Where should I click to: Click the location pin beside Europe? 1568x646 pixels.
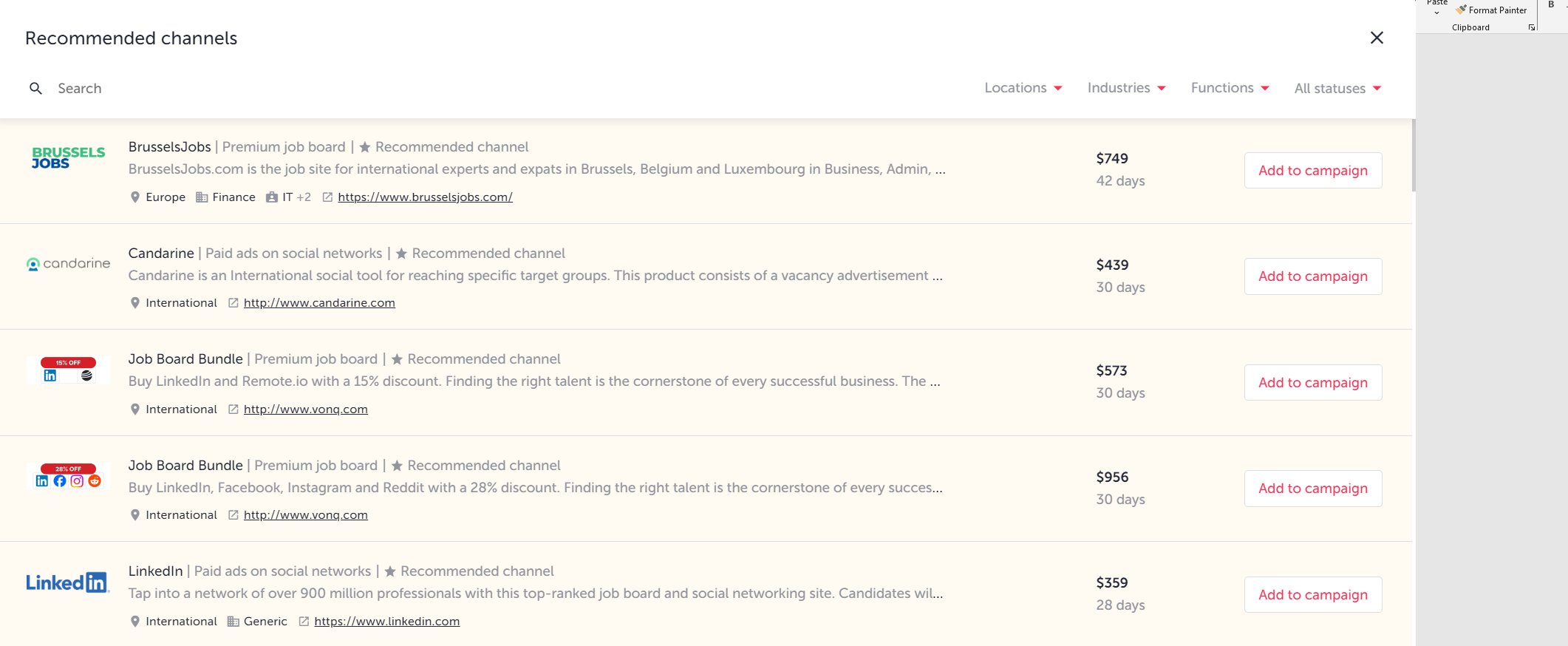click(x=134, y=197)
